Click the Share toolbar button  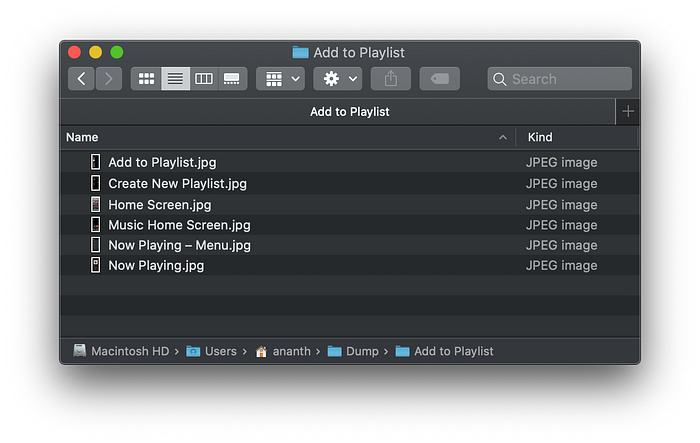point(390,78)
